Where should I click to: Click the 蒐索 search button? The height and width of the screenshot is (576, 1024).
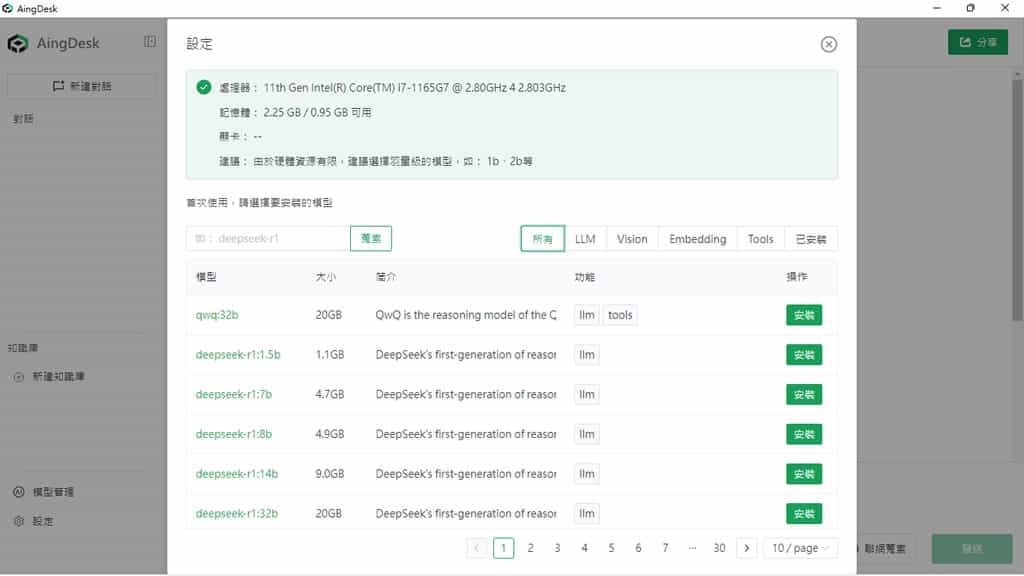[x=371, y=238]
